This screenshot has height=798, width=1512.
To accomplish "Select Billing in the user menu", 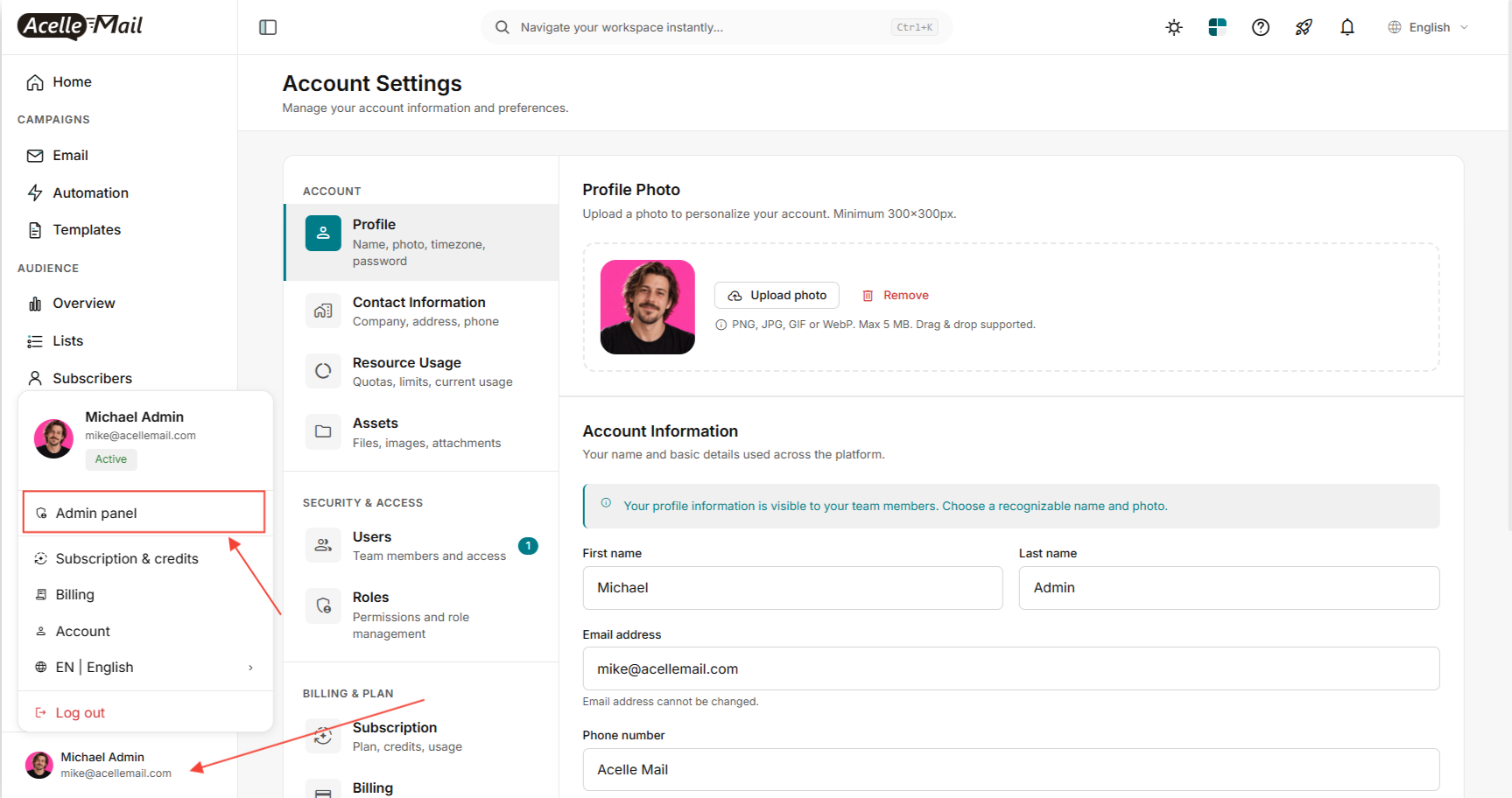I will [145, 595].
